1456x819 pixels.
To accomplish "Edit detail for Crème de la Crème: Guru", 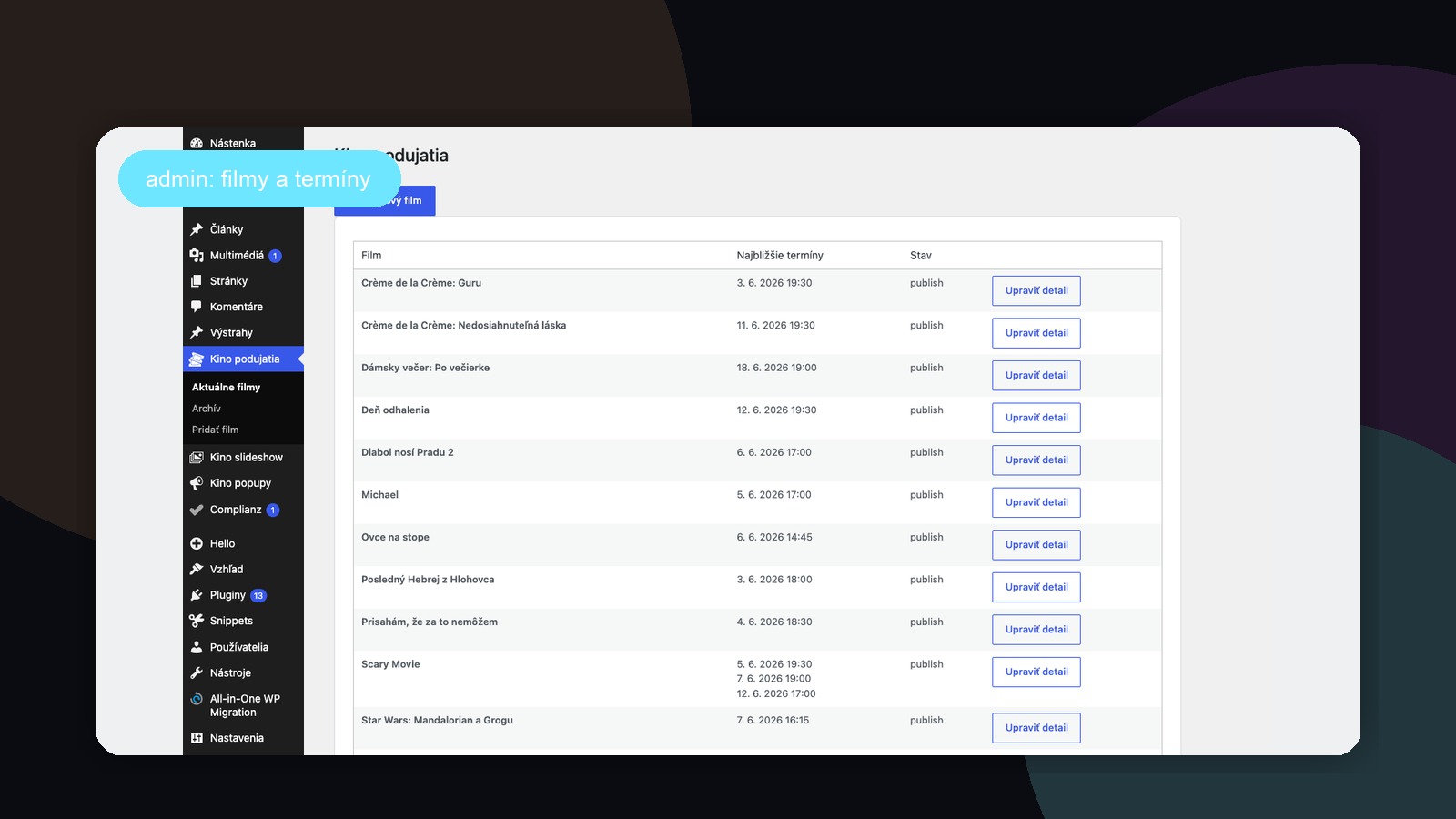I will [1036, 291].
